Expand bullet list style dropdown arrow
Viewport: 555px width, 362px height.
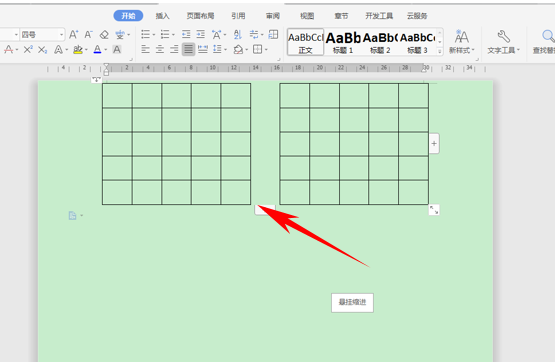(154, 35)
